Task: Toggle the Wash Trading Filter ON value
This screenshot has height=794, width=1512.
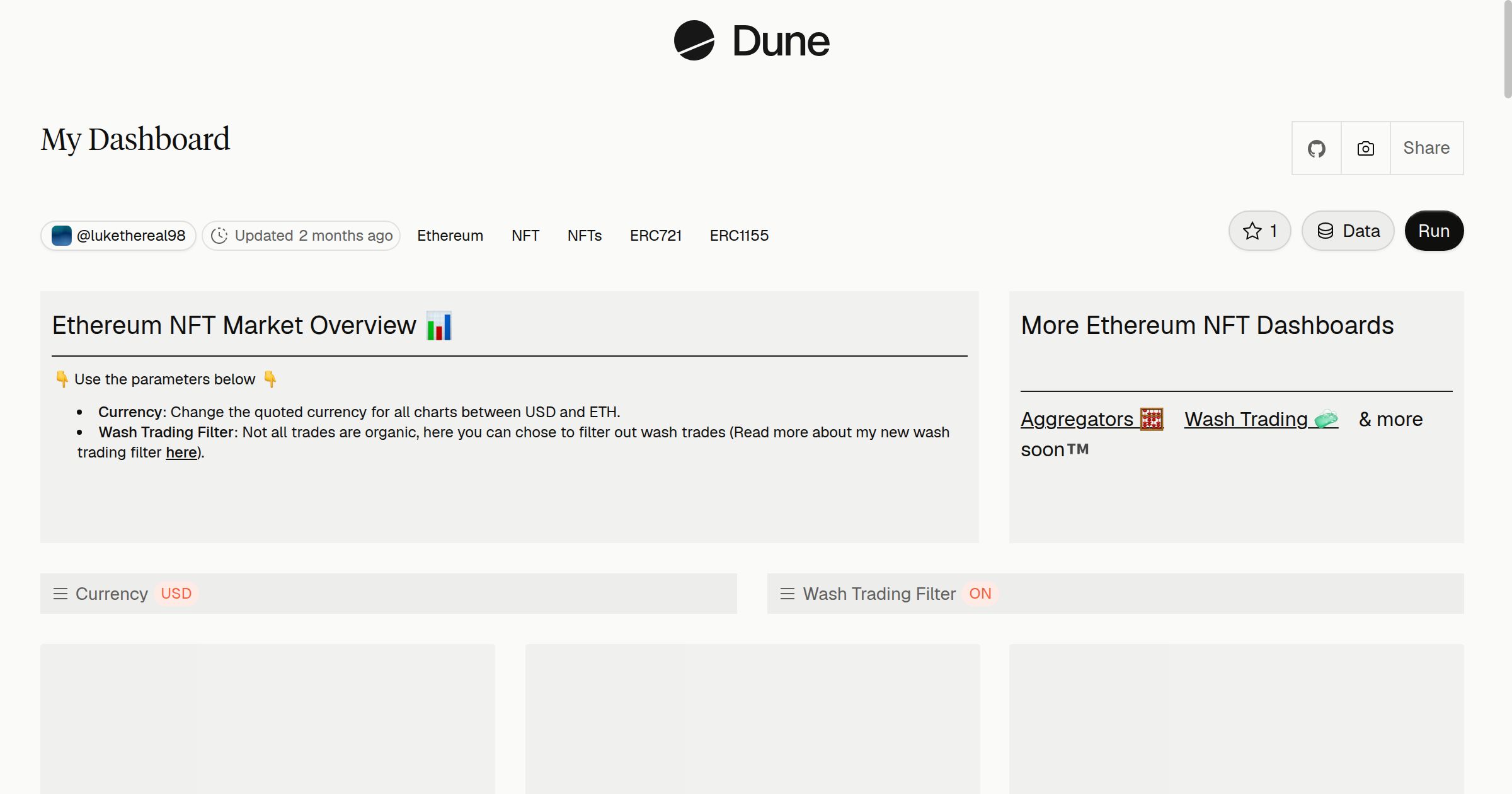Action: pos(980,594)
